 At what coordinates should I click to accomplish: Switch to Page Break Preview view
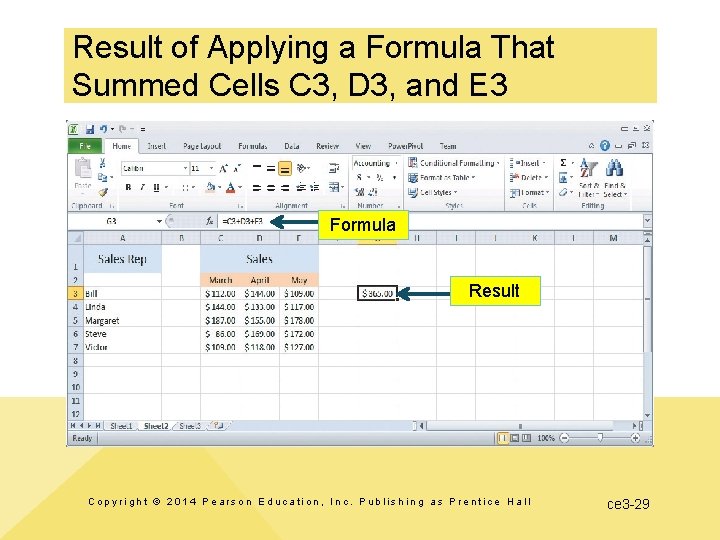tap(526, 438)
